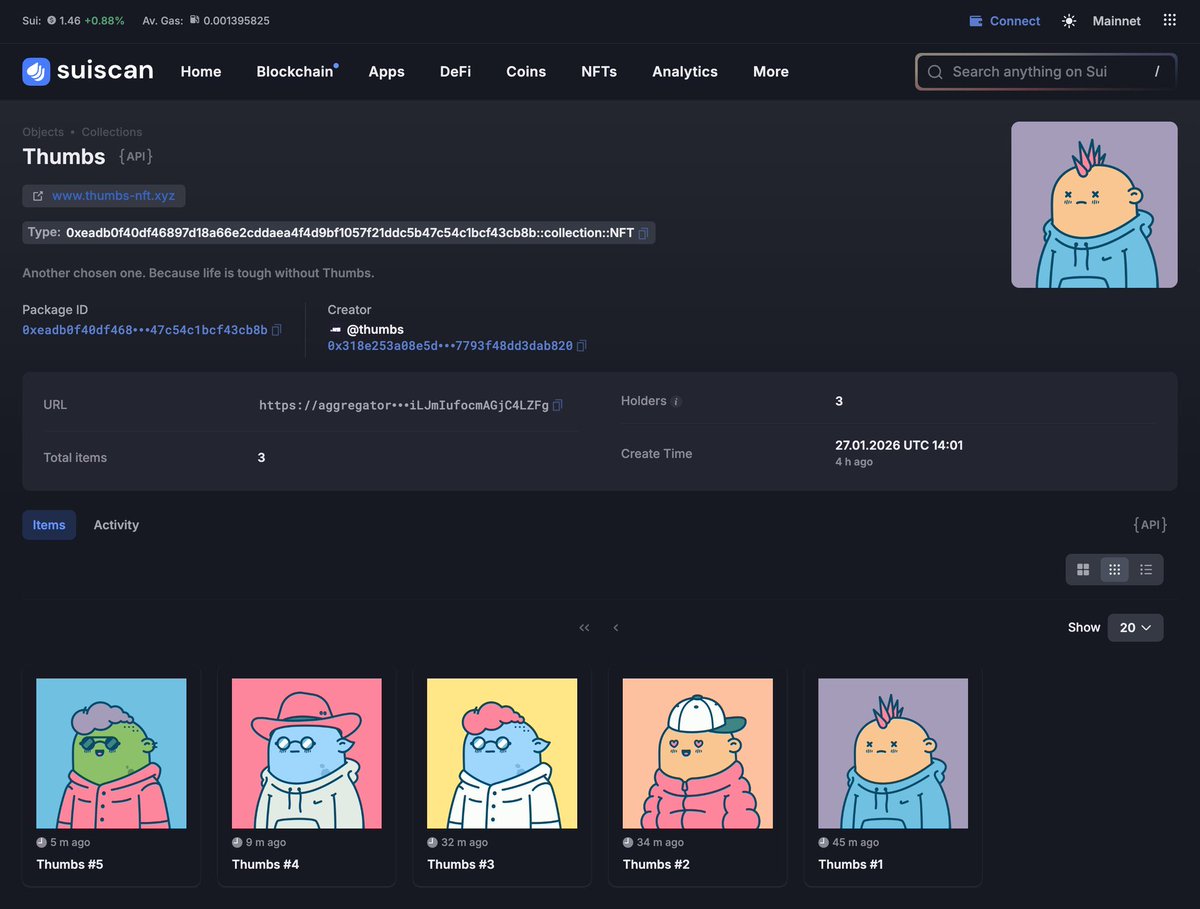Open search with the magnifier icon

click(935, 71)
